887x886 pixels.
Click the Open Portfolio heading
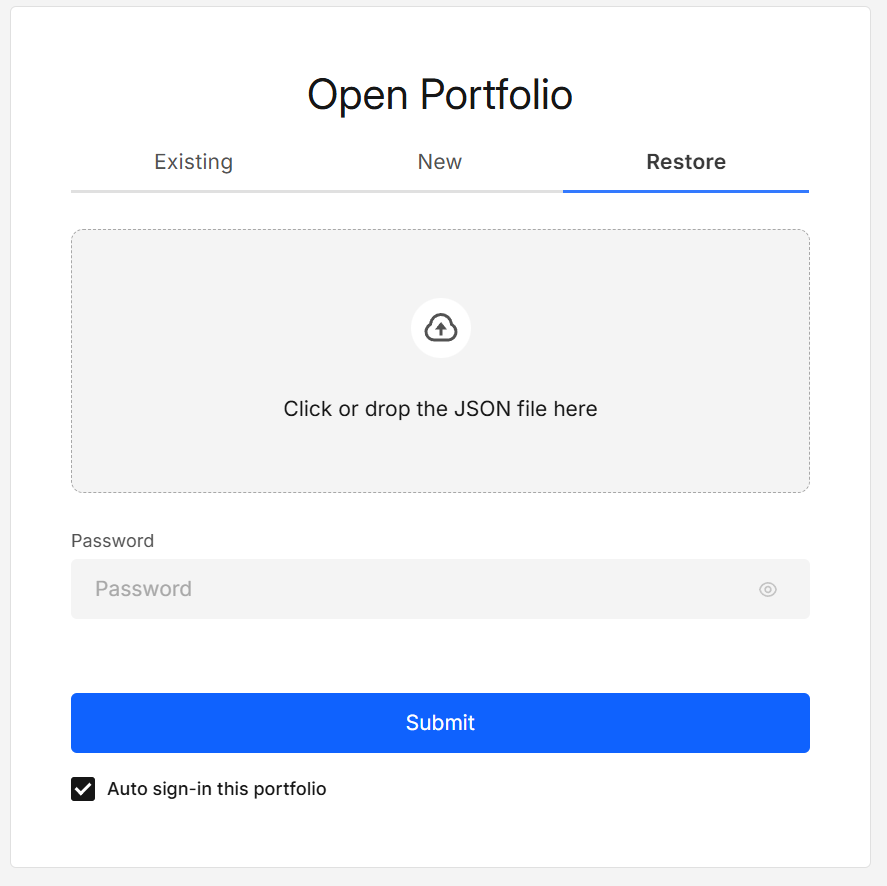[440, 94]
